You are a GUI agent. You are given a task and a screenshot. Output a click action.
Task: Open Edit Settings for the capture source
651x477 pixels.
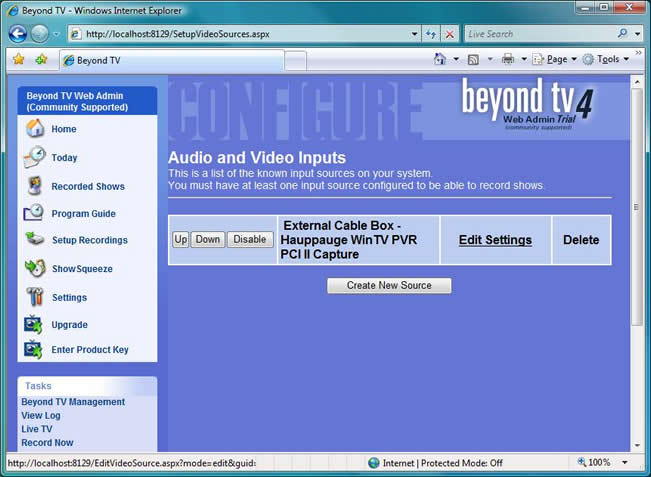tap(495, 240)
